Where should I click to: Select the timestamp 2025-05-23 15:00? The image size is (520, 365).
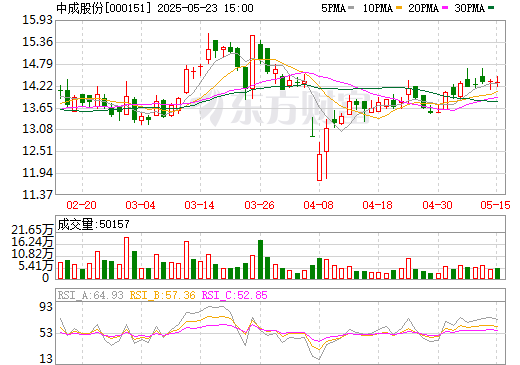pos(205,8)
